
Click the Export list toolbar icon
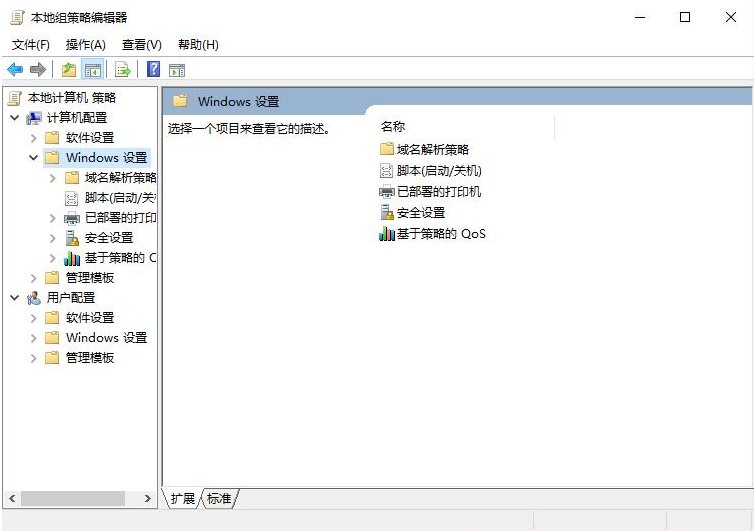click(x=123, y=69)
